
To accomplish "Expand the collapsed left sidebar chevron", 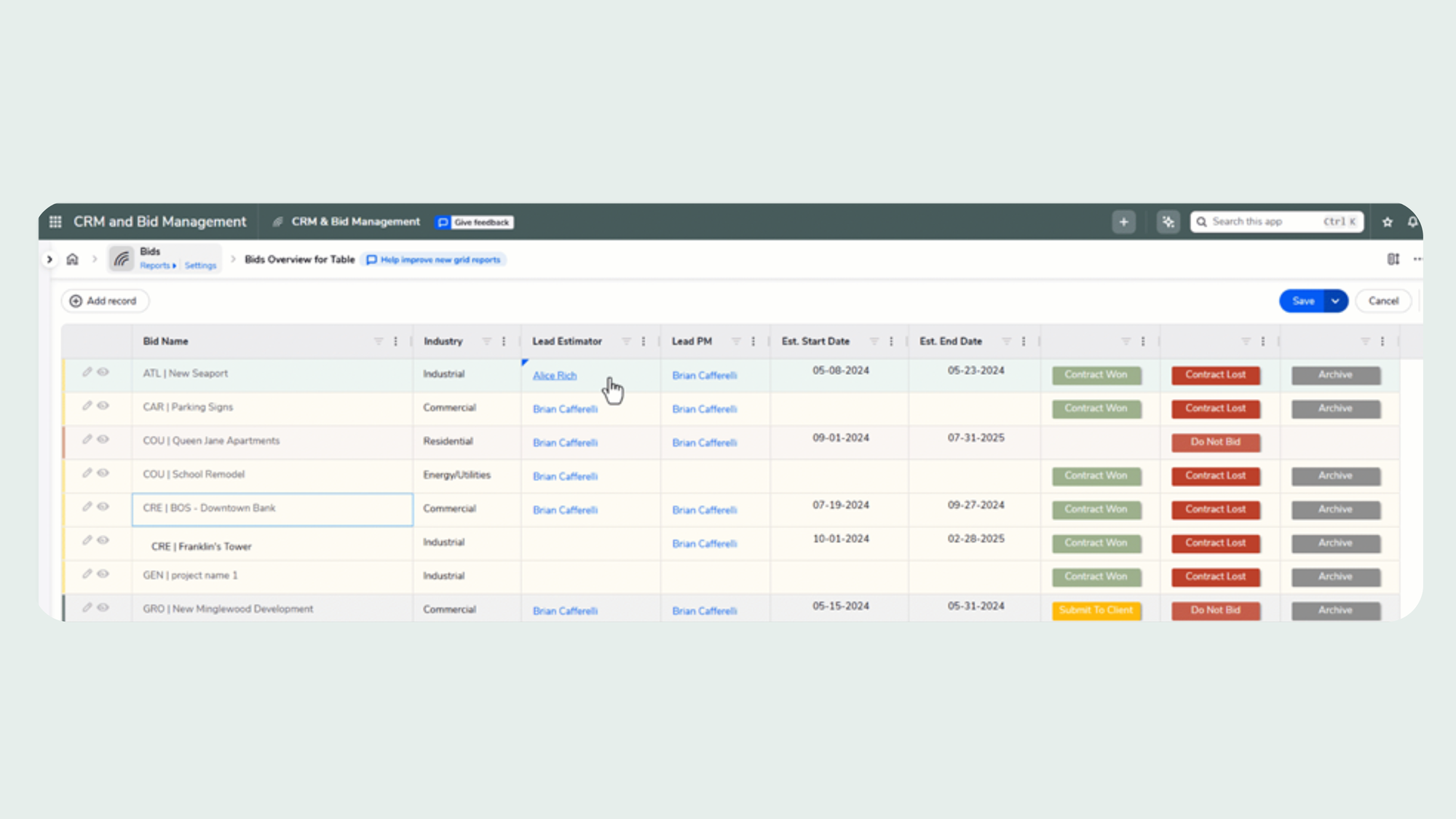I will pos(50,259).
